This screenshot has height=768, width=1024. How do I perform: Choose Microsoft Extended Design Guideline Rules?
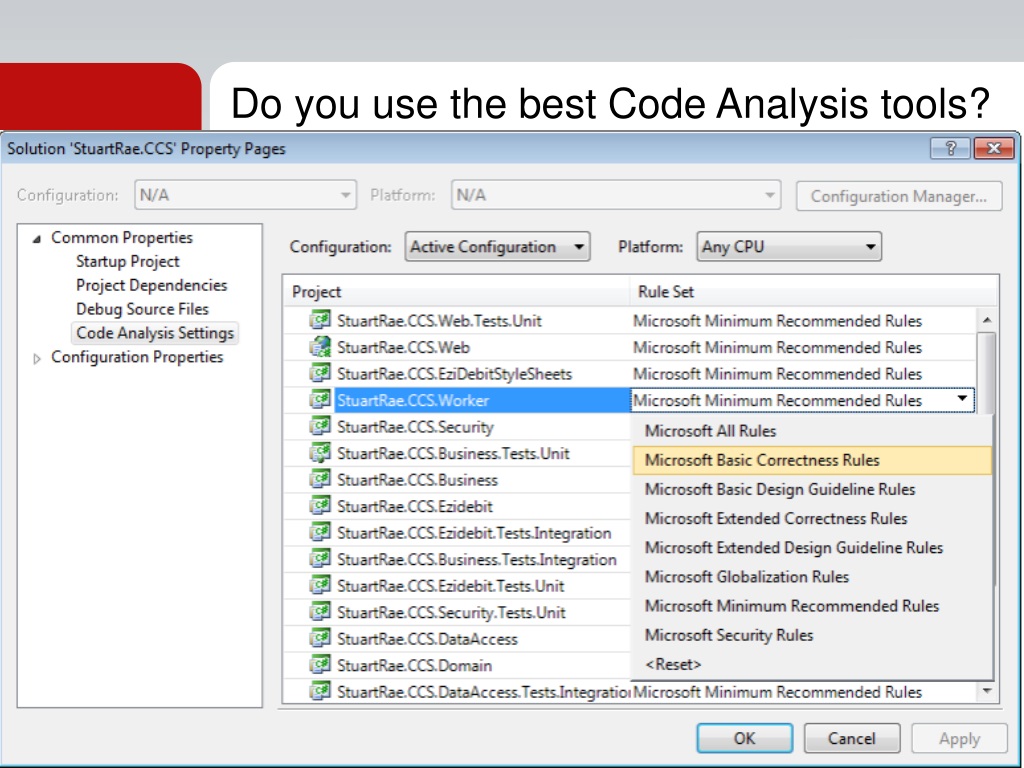[812, 547]
